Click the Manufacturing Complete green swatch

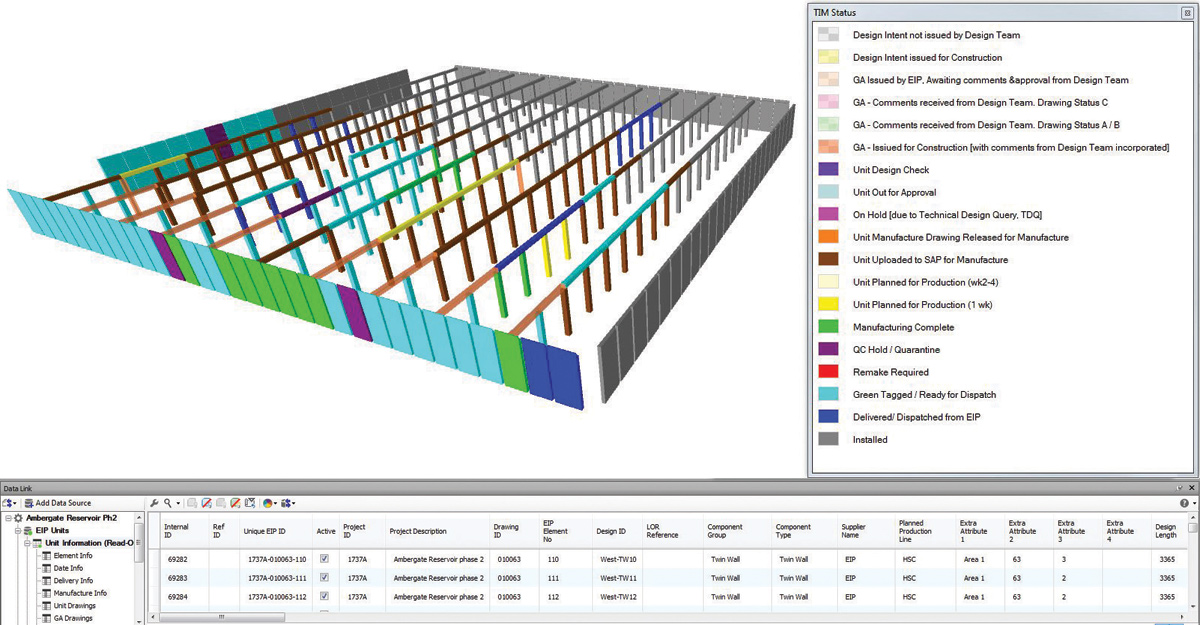tap(827, 327)
